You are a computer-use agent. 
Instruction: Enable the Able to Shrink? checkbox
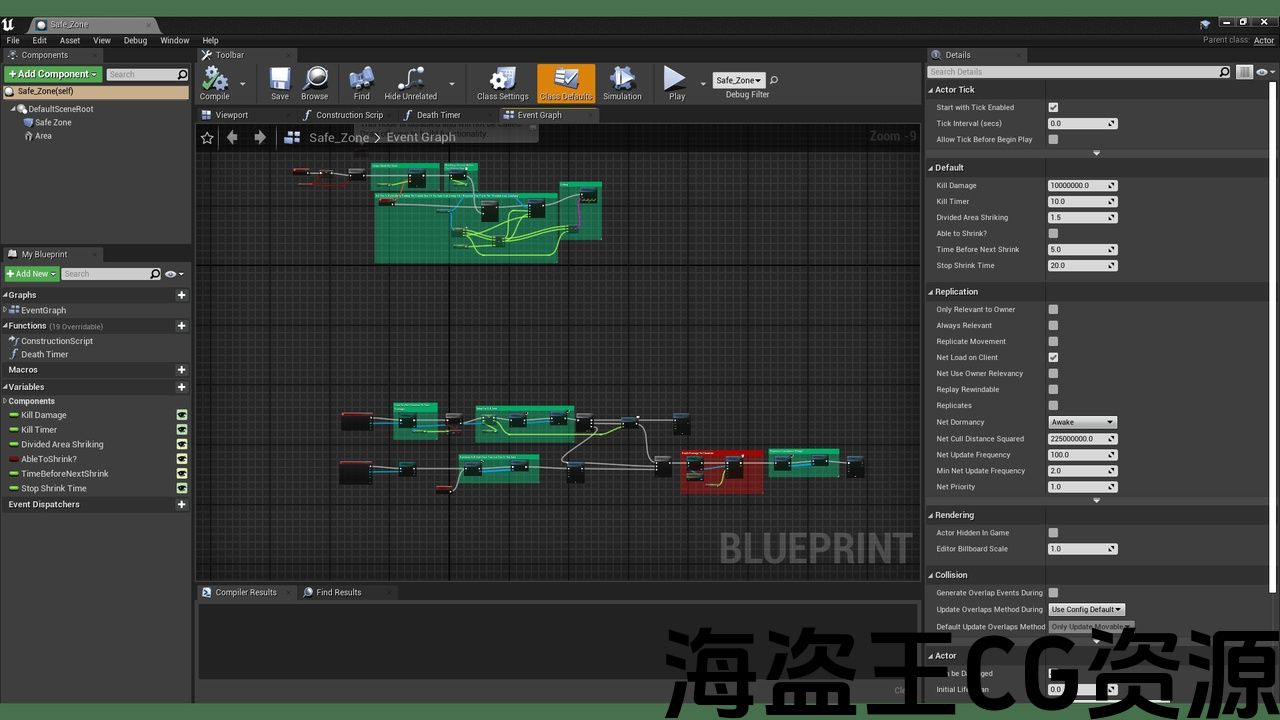click(1053, 233)
